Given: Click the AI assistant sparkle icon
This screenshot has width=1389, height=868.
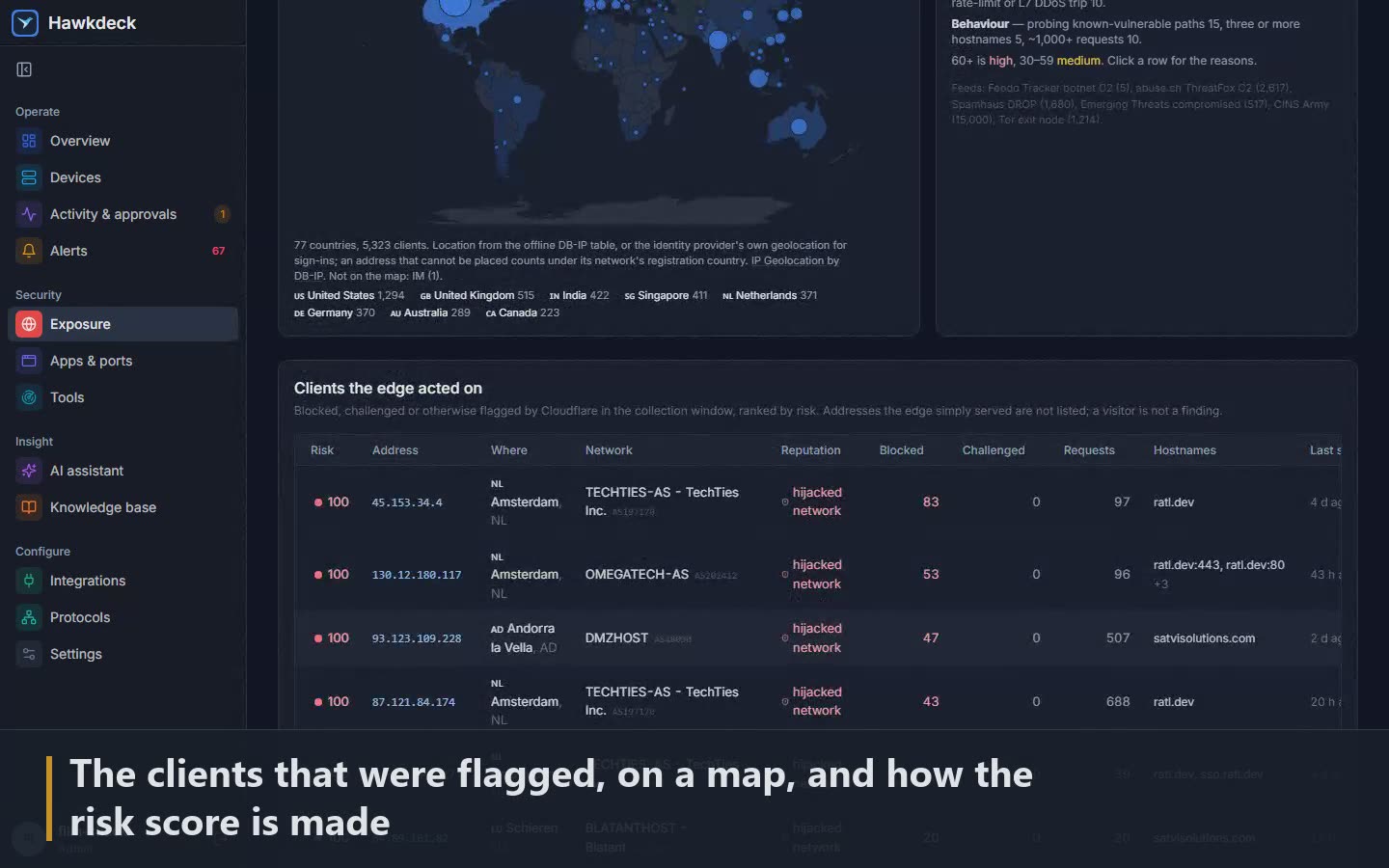Looking at the screenshot, I should (29, 471).
